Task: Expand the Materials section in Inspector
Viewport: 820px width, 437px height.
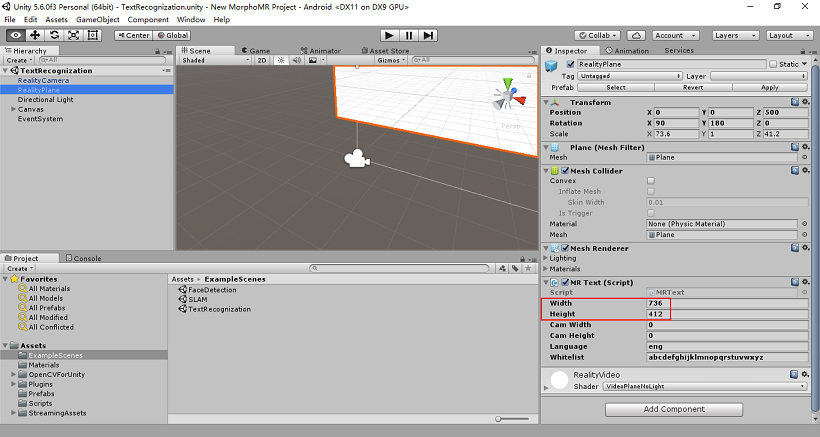Action: pyautogui.click(x=546, y=269)
